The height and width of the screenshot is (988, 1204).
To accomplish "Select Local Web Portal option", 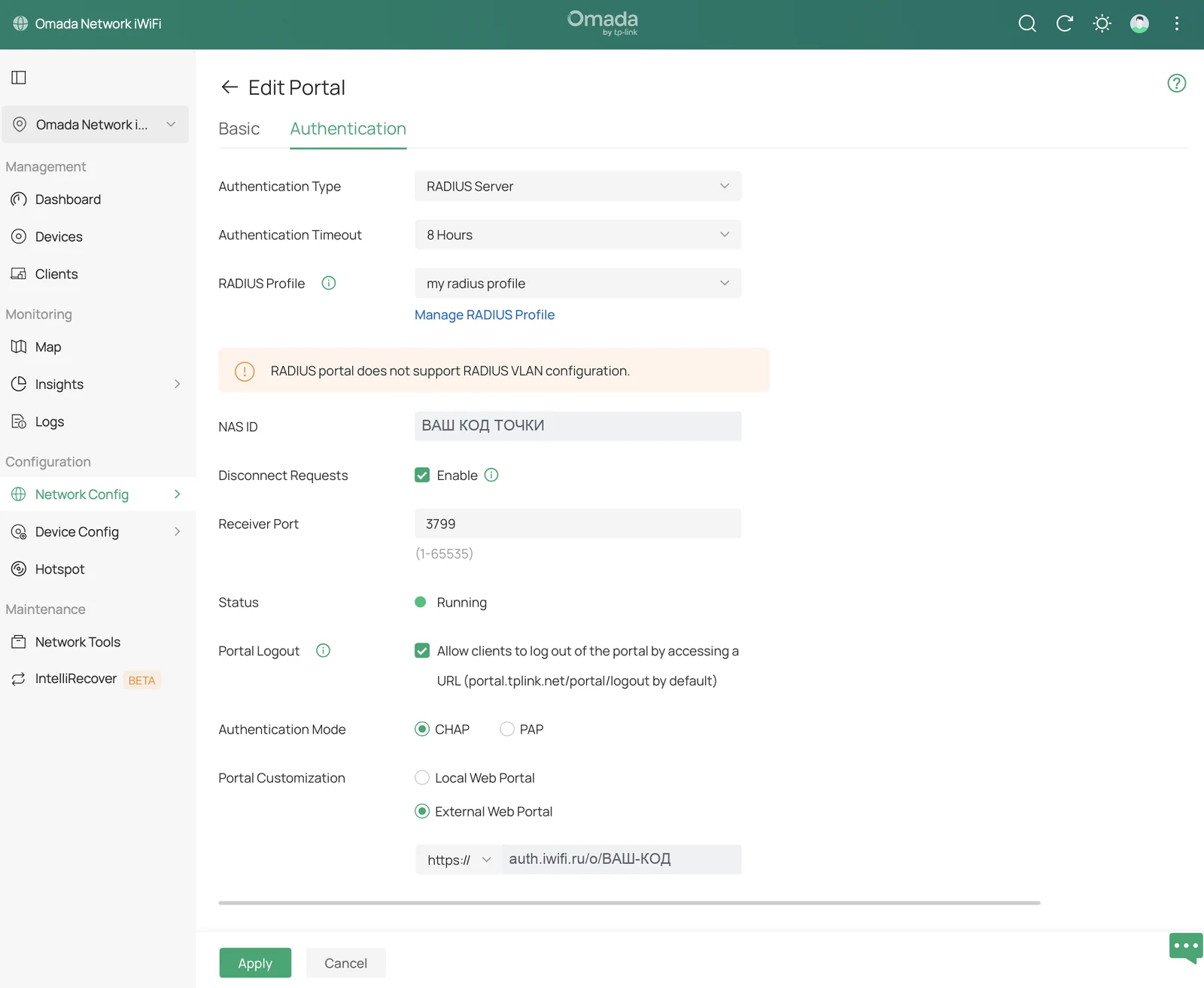I will point(422,777).
